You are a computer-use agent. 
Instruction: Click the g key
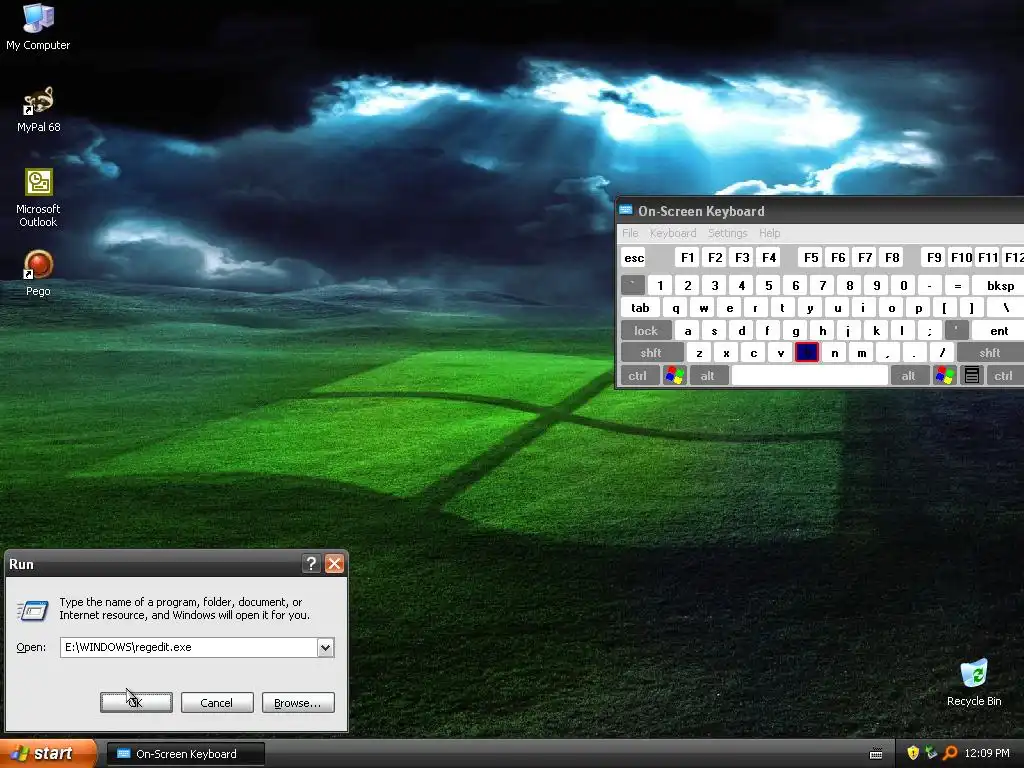(795, 330)
